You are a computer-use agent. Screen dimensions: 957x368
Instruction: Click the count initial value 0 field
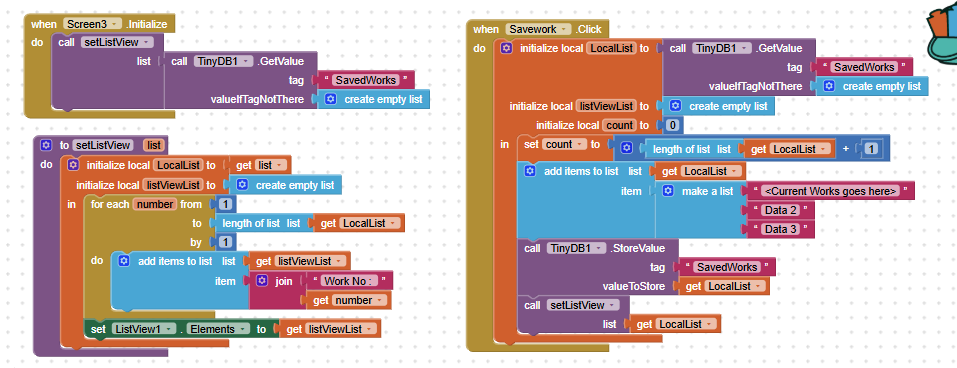673,125
